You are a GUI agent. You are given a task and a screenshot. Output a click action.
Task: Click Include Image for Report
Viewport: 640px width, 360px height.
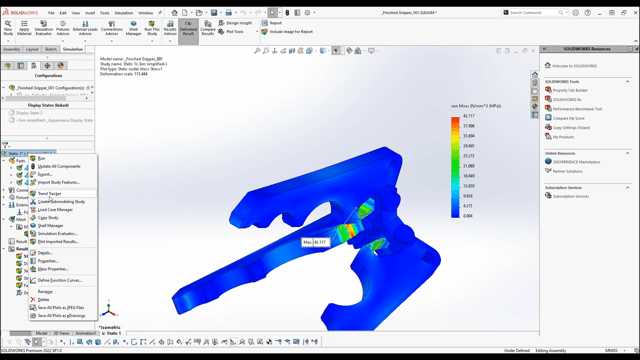pos(287,31)
